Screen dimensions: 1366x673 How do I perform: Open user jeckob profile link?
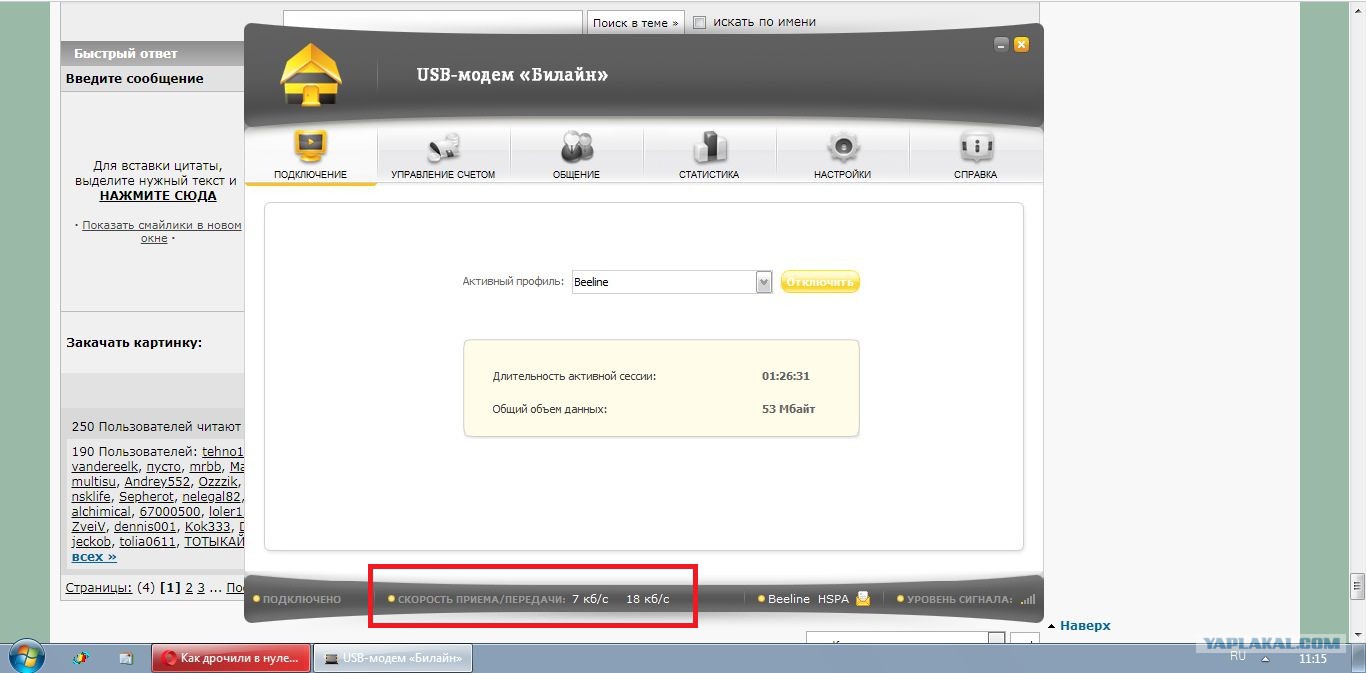coord(91,542)
